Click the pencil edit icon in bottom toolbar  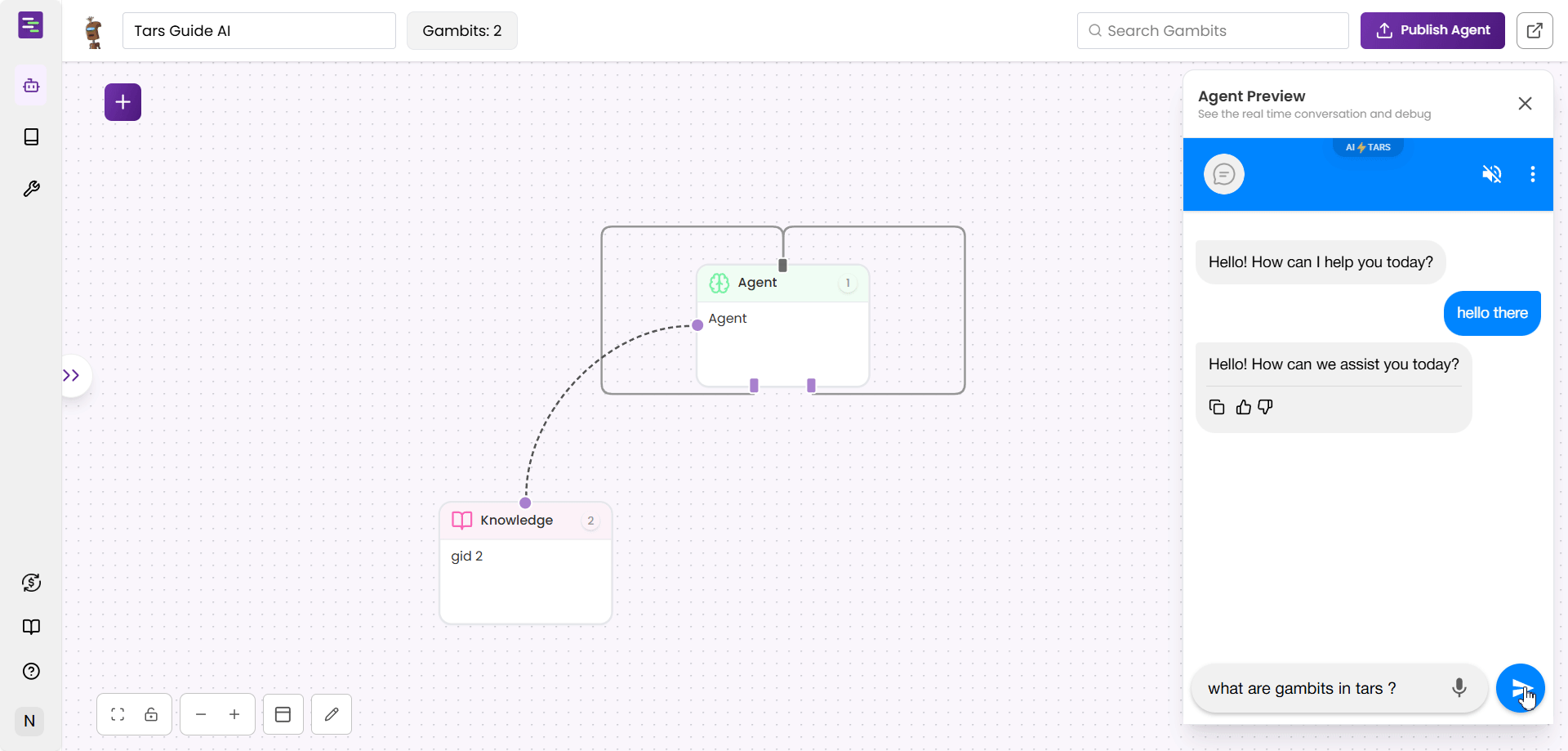click(x=332, y=714)
